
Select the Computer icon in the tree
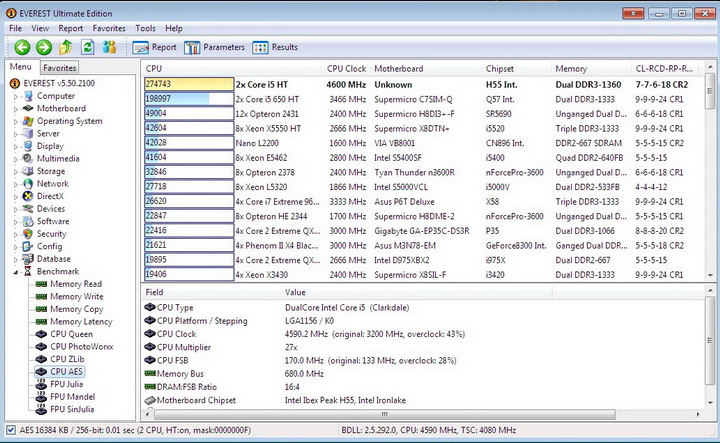[28, 96]
